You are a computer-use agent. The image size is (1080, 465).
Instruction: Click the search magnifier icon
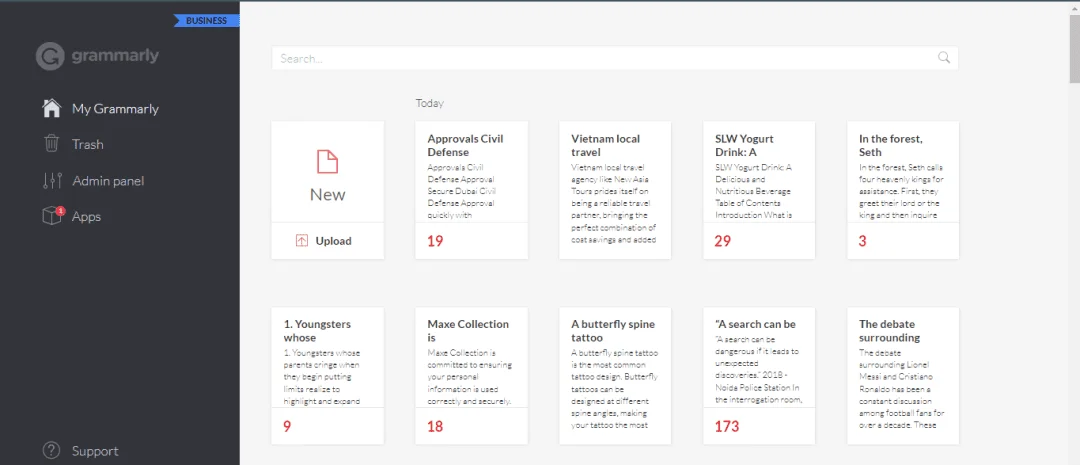(944, 58)
